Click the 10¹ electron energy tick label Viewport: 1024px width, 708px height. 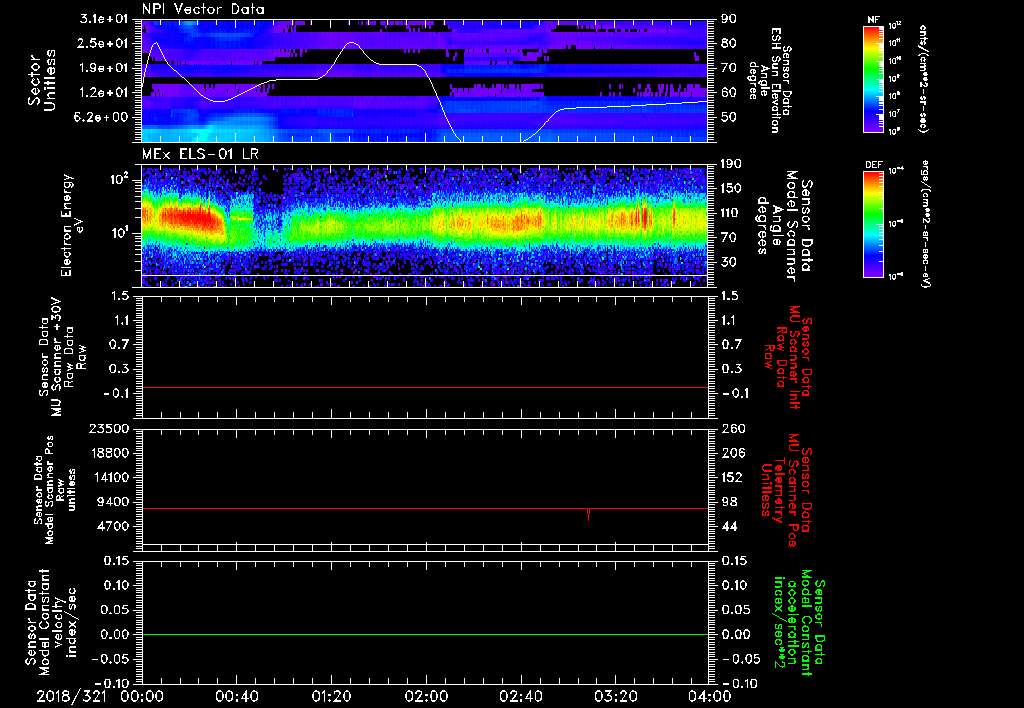click(x=119, y=233)
